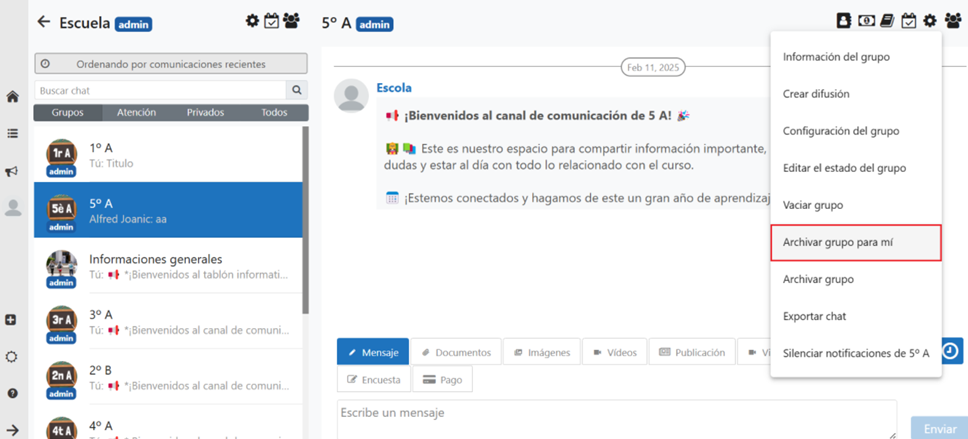
Task: Click the plus icon in left sidebar
Action: coord(12,320)
